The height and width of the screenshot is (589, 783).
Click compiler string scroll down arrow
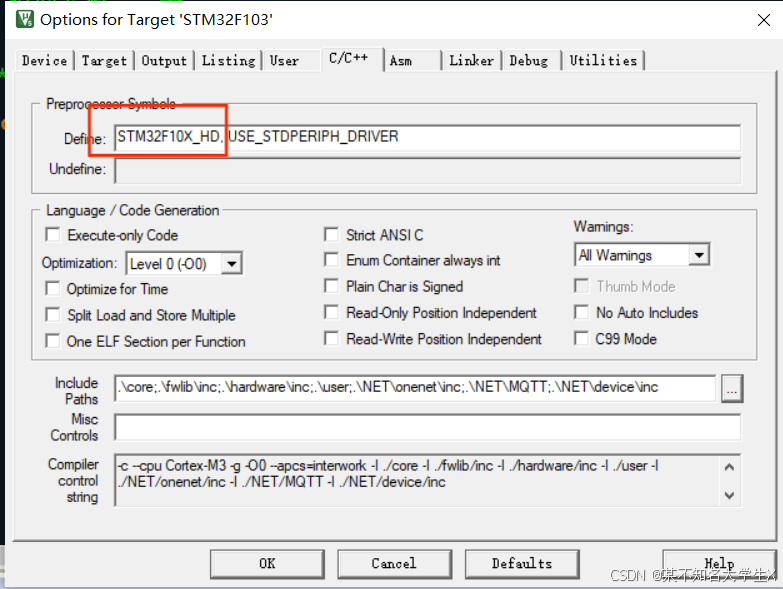[729, 495]
